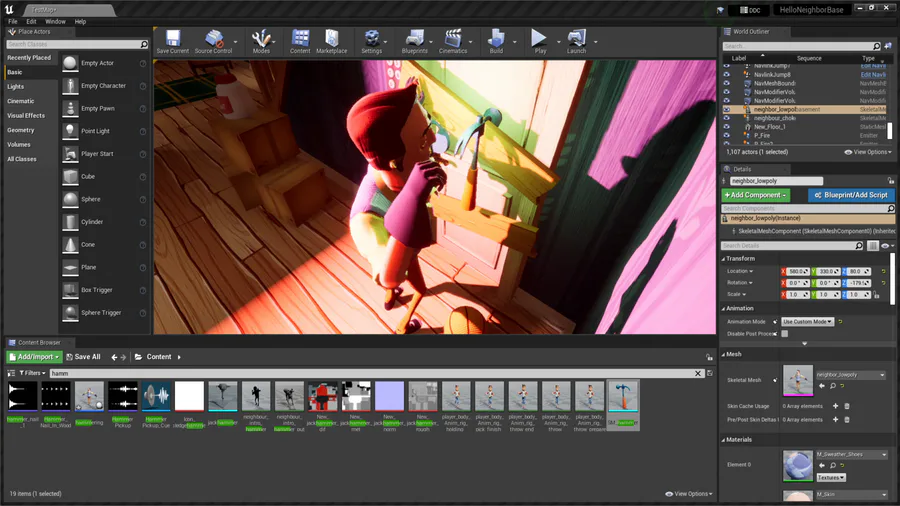Open World Outliner View Options
900x506 pixels.
868,153
